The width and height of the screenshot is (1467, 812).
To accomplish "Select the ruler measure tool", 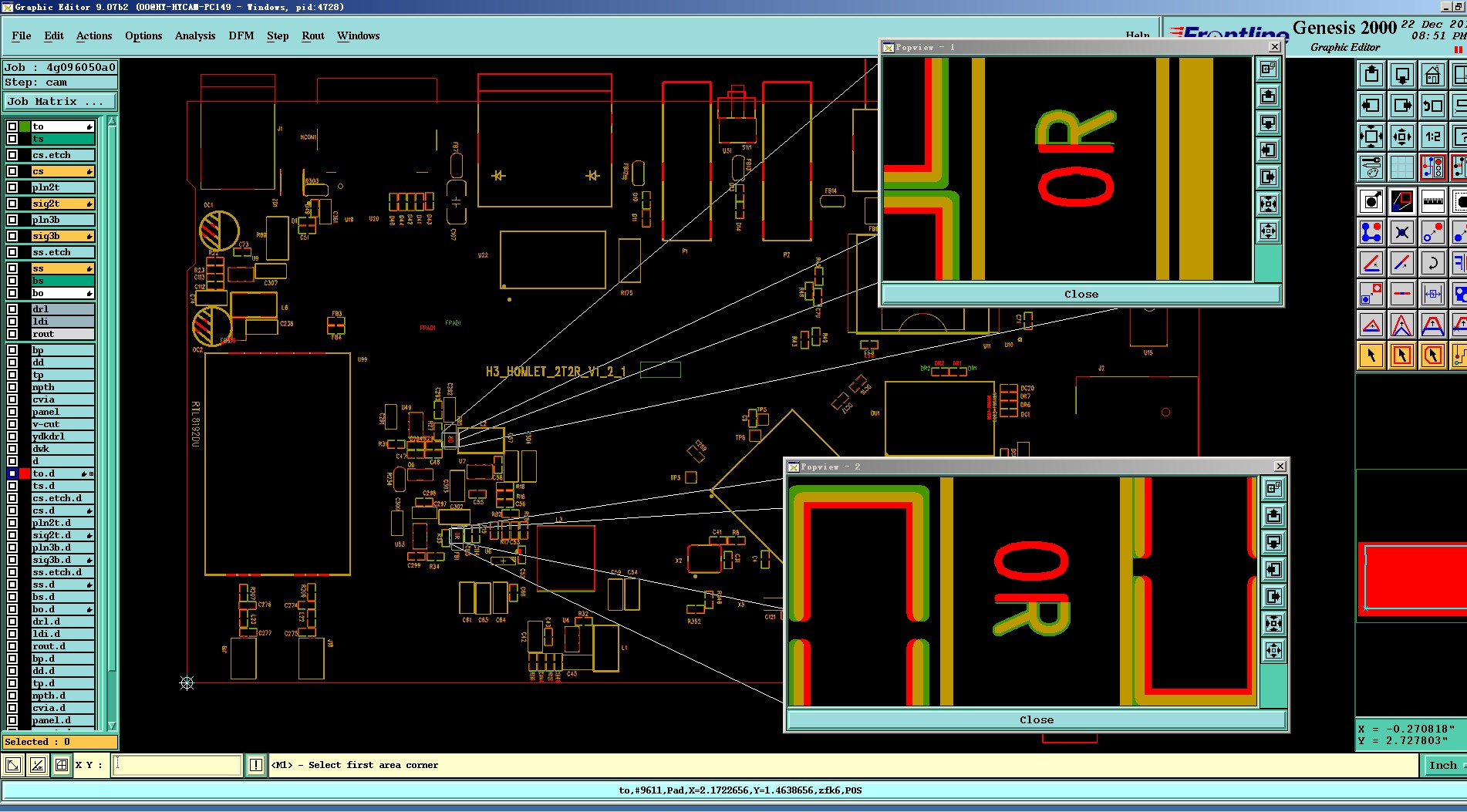I will tap(1433, 201).
